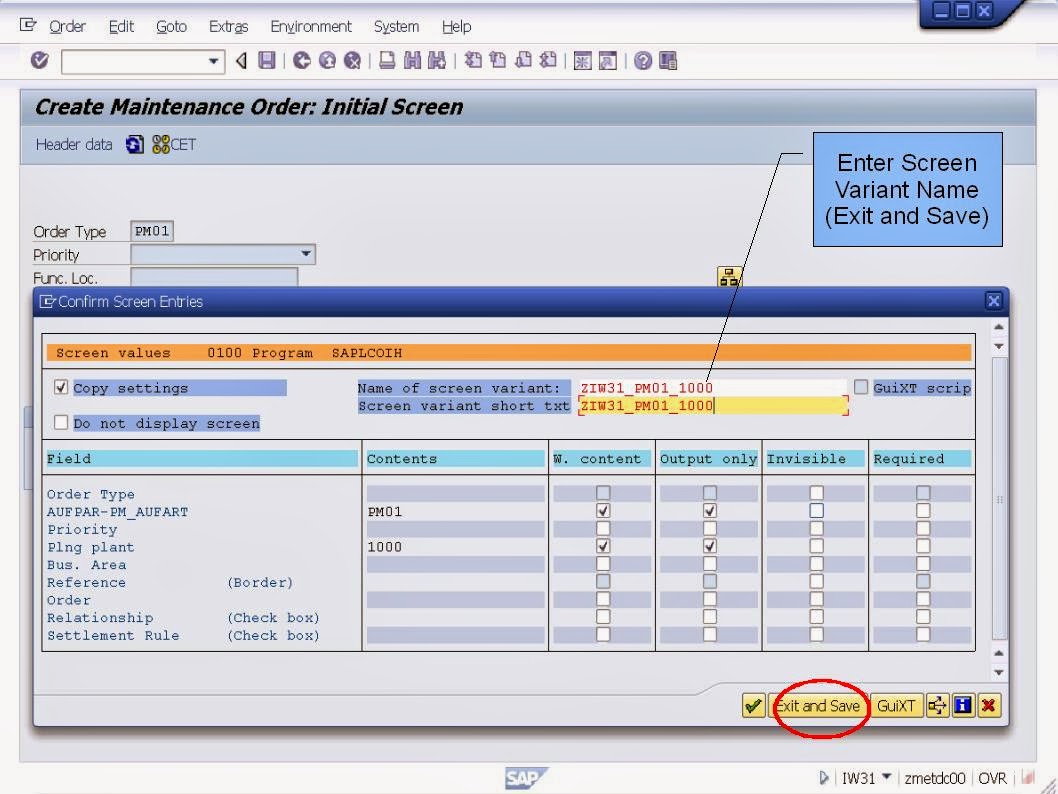Click the Enter checkmark icon in the toolbar
The image size is (1058, 794).
coord(39,61)
